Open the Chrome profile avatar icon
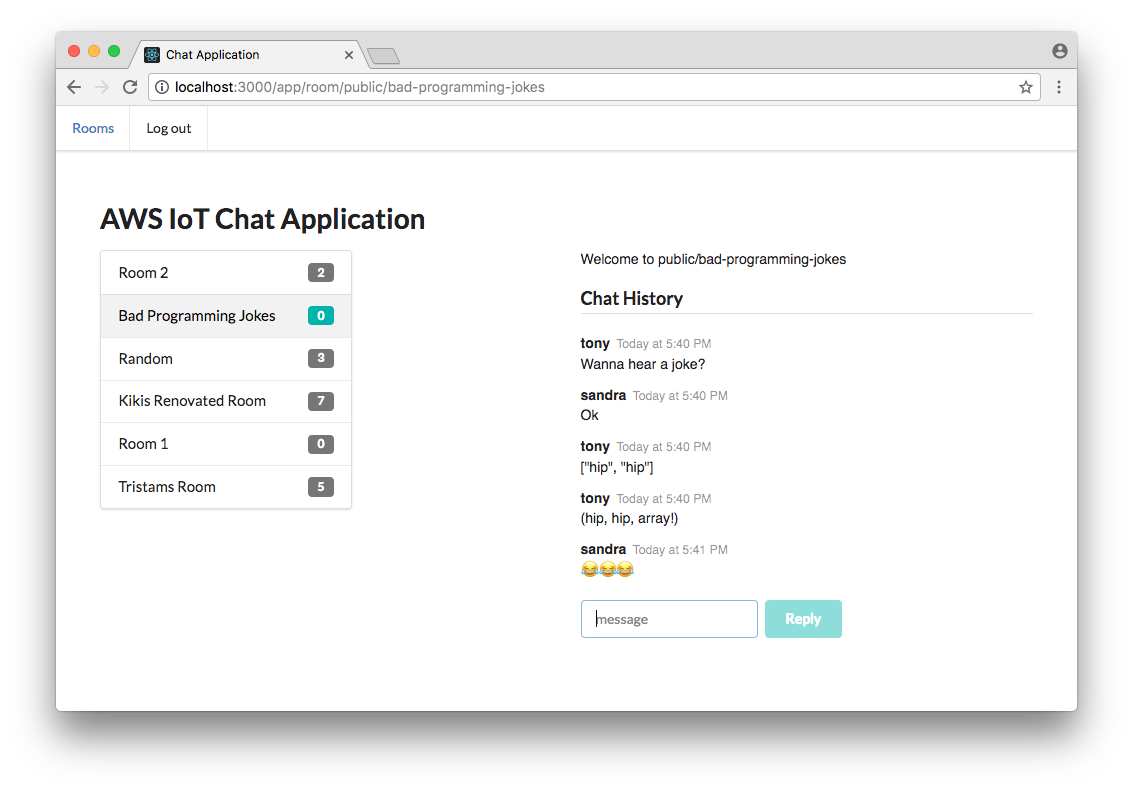Screen dimensions: 1133x791 (1059, 51)
